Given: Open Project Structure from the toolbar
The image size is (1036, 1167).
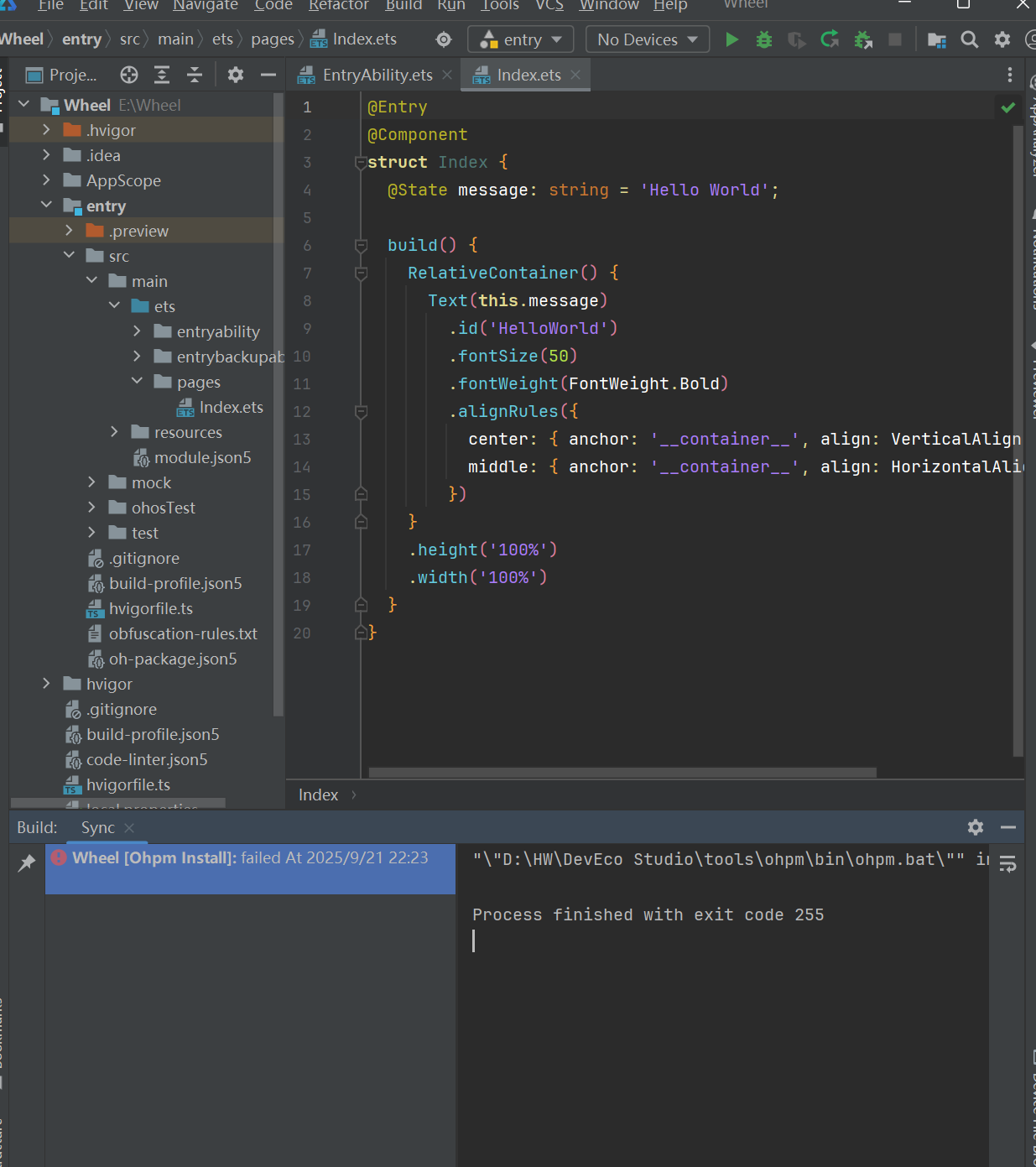Looking at the screenshot, I should tap(936, 39).
